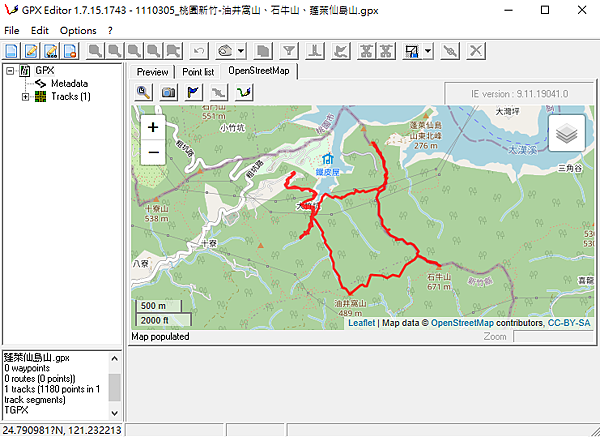Click the blue shelter icon on the map
The height and width of the screenshot is (437, 600).
328,158
